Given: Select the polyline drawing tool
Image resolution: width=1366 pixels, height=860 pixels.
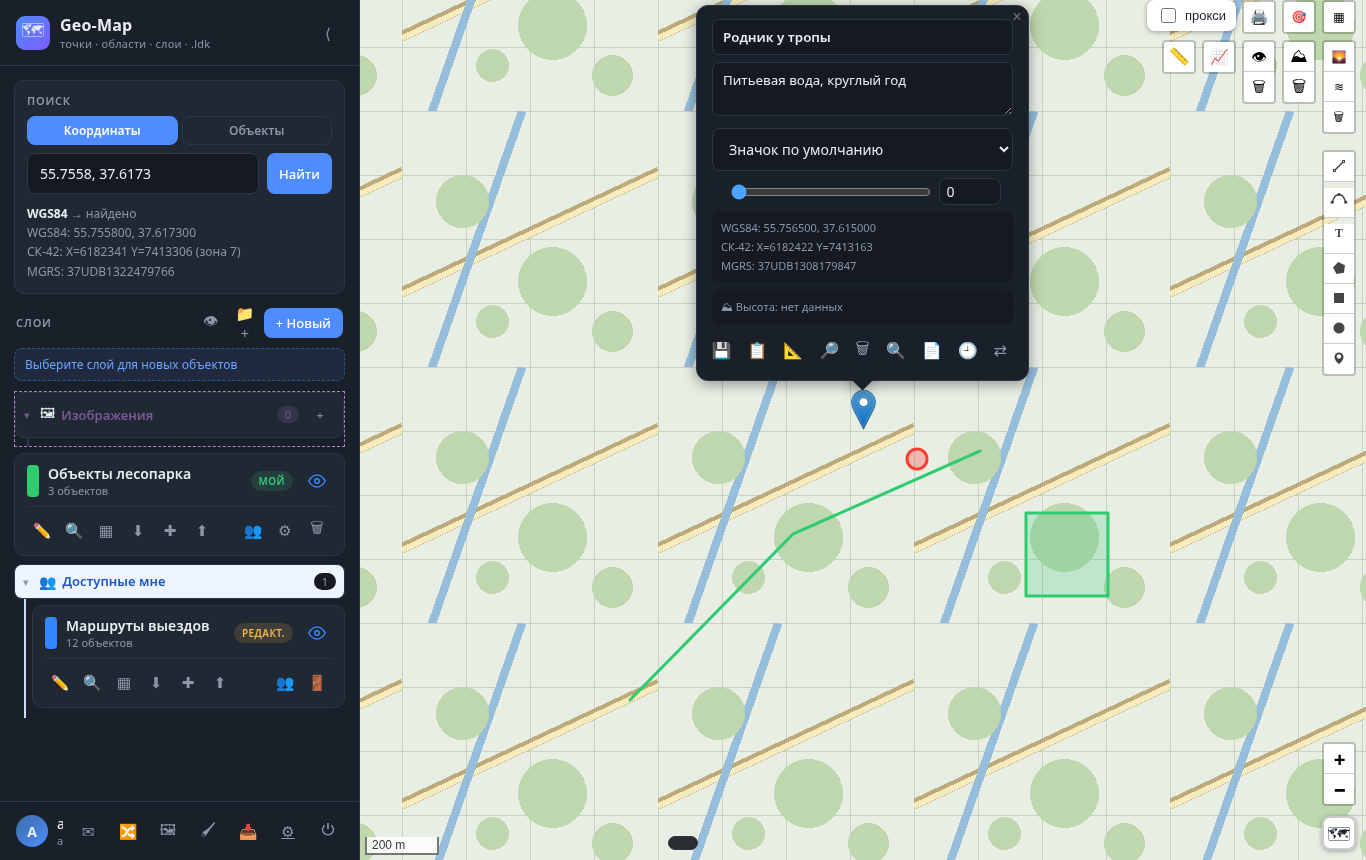Looking at the screenshot, I should (x=1339, y=167).
